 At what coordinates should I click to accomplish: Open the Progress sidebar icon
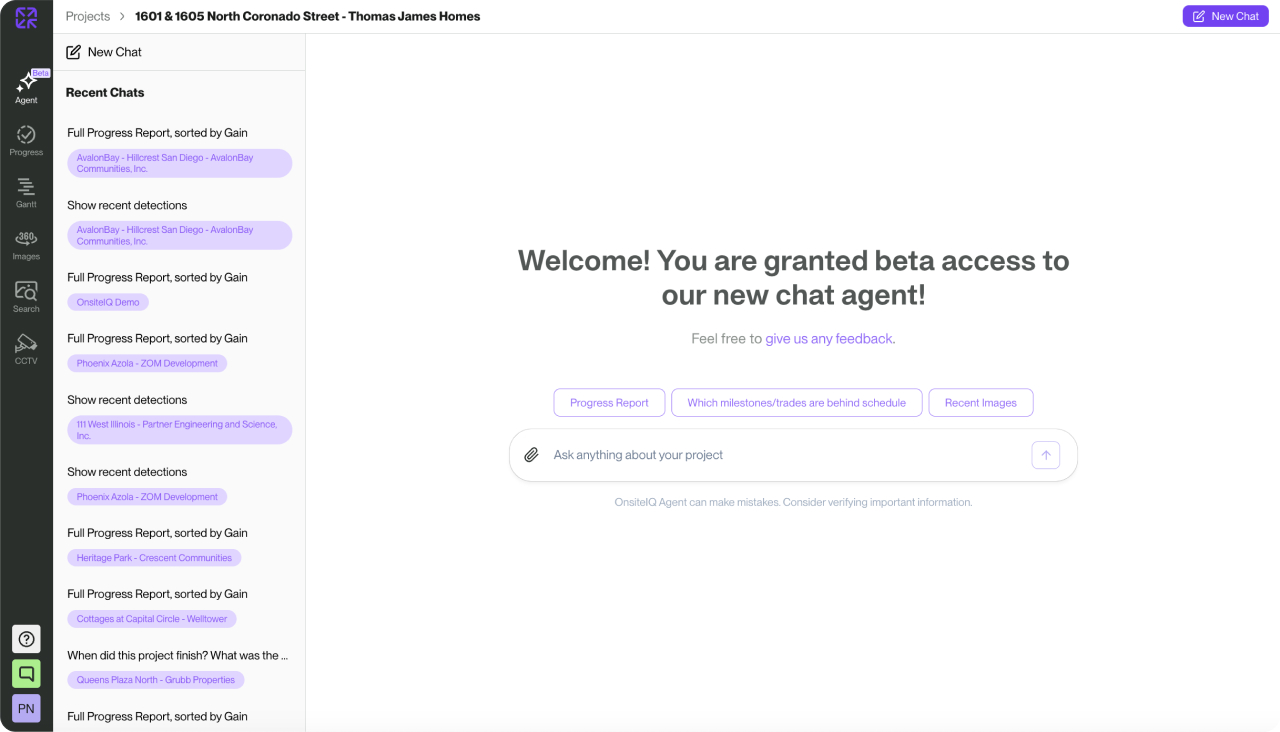click(26, 141)
